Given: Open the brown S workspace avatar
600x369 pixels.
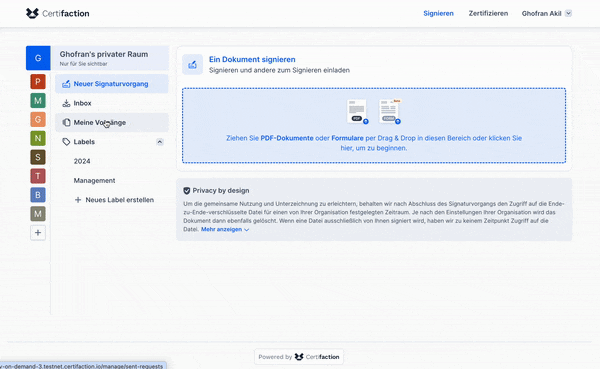Looking at the screenshot, I should pyautogui.click(x=38, y=157).
